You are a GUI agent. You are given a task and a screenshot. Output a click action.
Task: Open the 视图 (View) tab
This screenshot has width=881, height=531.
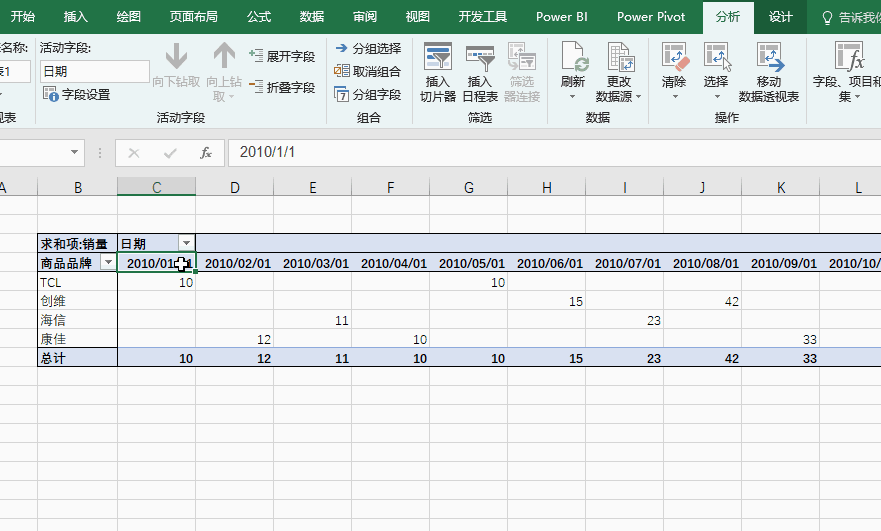pyautogui.click(x=417, y=17)
